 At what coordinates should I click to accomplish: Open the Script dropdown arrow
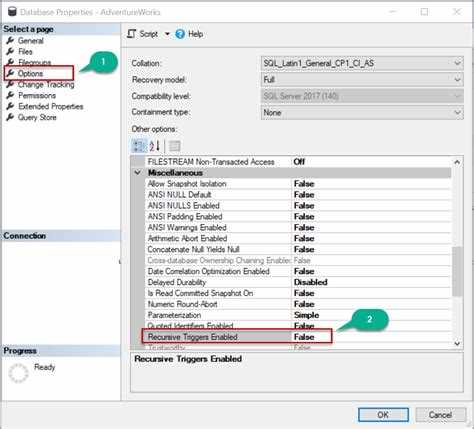click(167, 34)
